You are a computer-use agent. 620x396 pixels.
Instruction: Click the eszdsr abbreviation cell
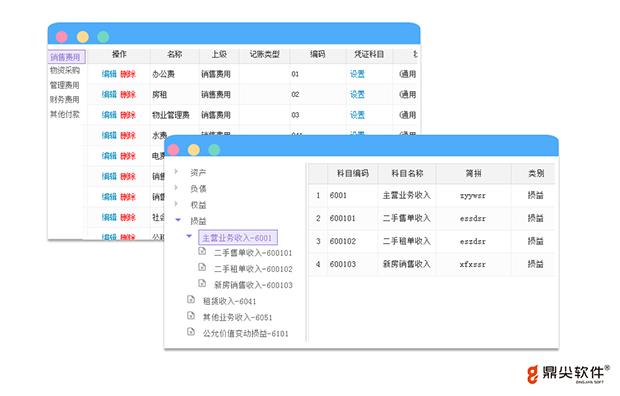click(473, 242)
